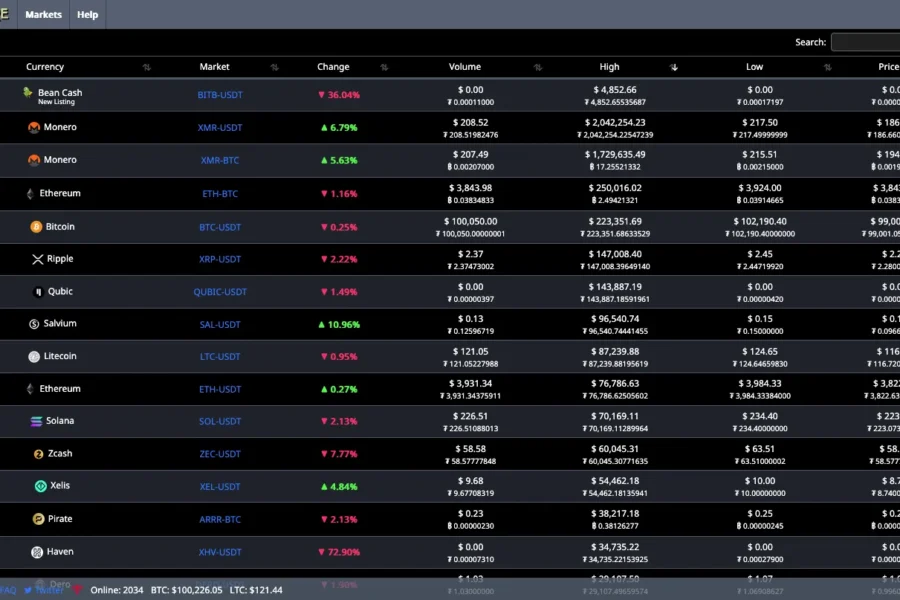
Task: Select the Salvium currency name
Action: tap(60, 323)
